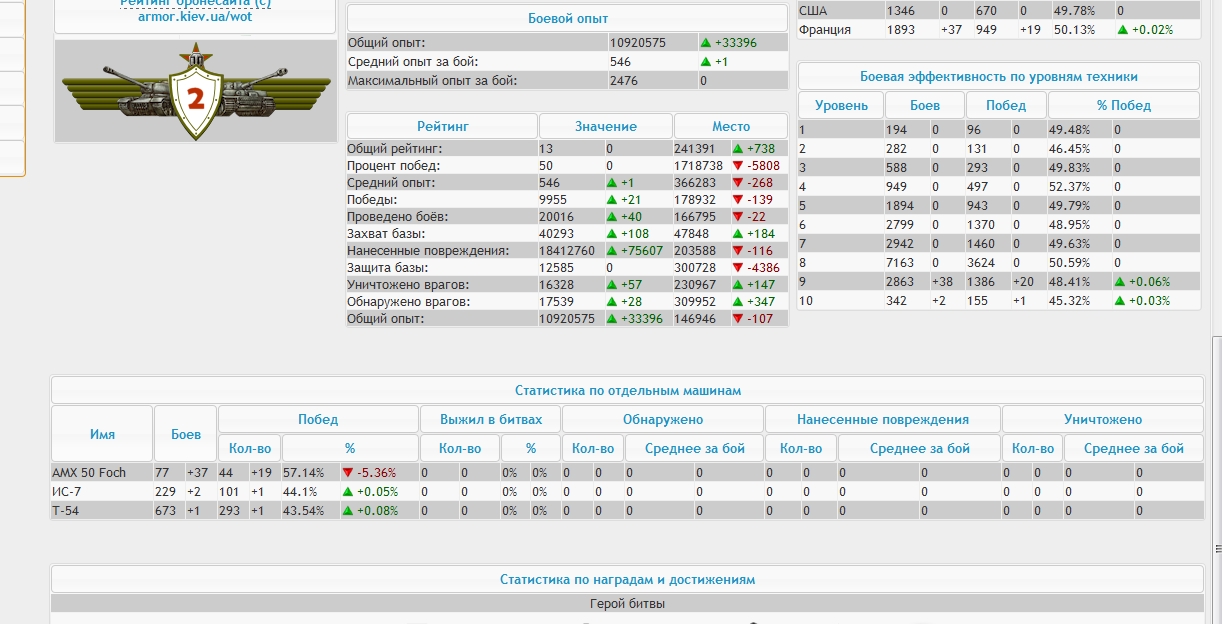This screenshot has width=1222, height=624.
Task: Expand the Статистика по наградам и достижениям header
Action: coord(627,579)
